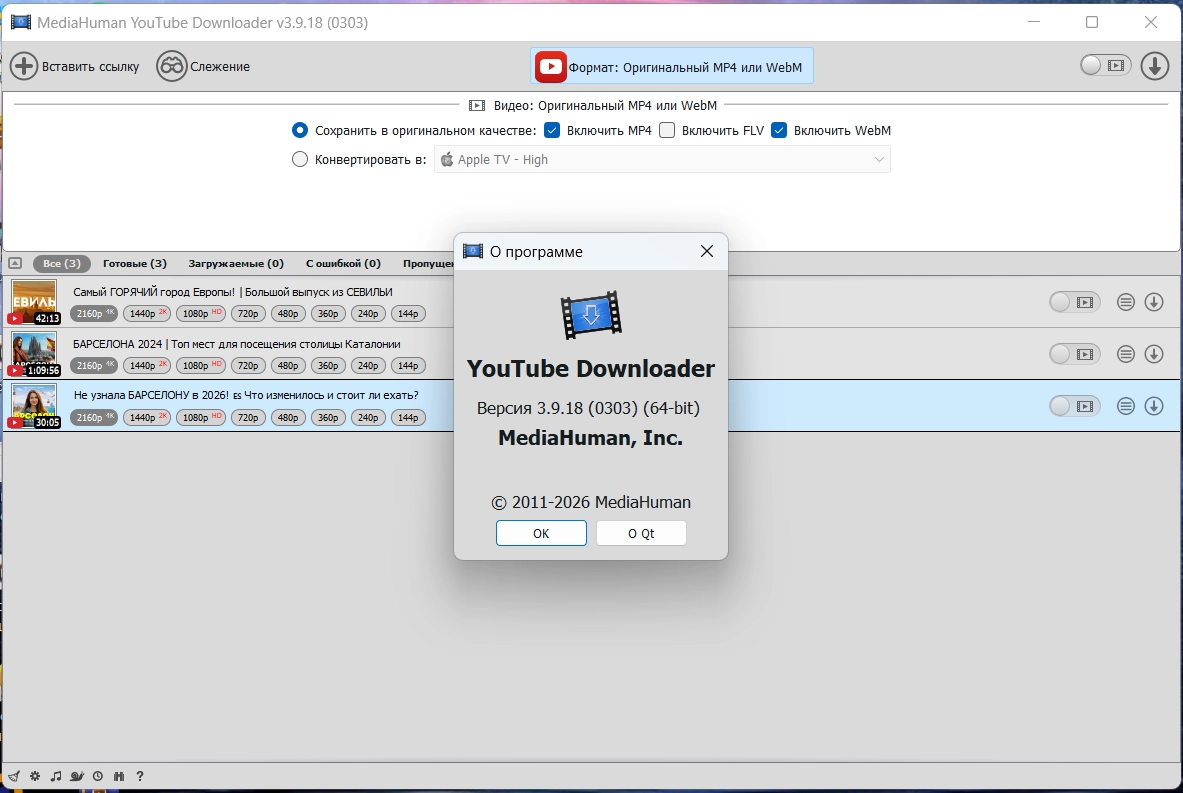The image size is (1183, 793).
Task: Choose 1440p quality for Не узнала БАРСЕЛОНУ video
Action: click(147, 417)
